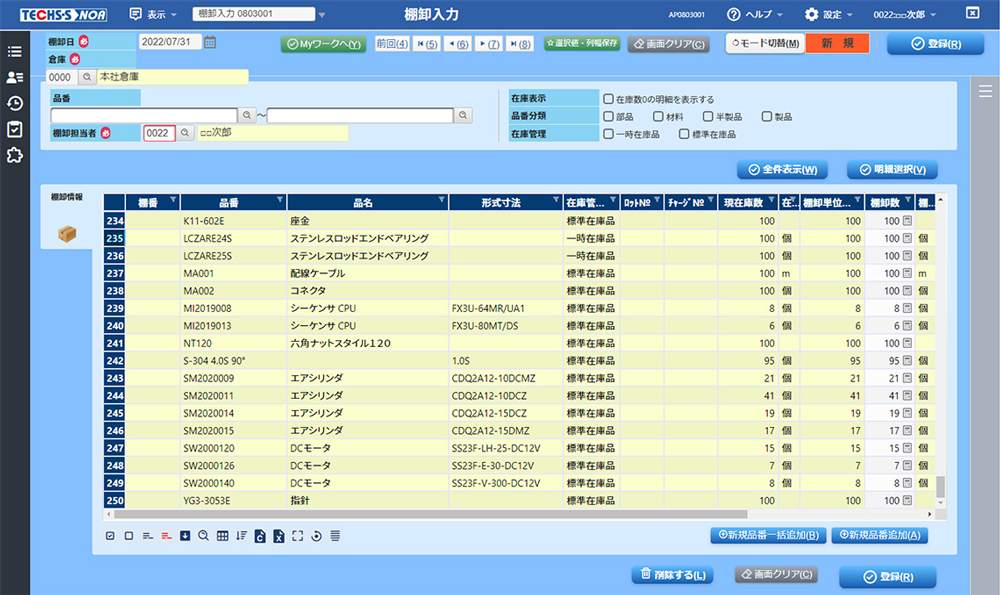1000x595 pixels.
Task: Click deselect-all empty box toolbar icon
Action: tap(129, 536)
